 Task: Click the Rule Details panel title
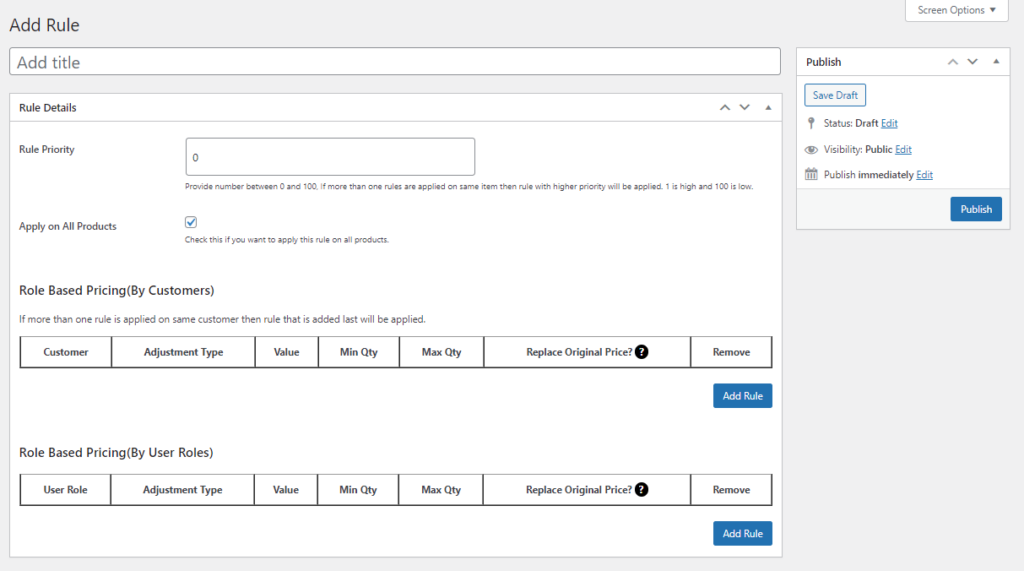point(48,108)
